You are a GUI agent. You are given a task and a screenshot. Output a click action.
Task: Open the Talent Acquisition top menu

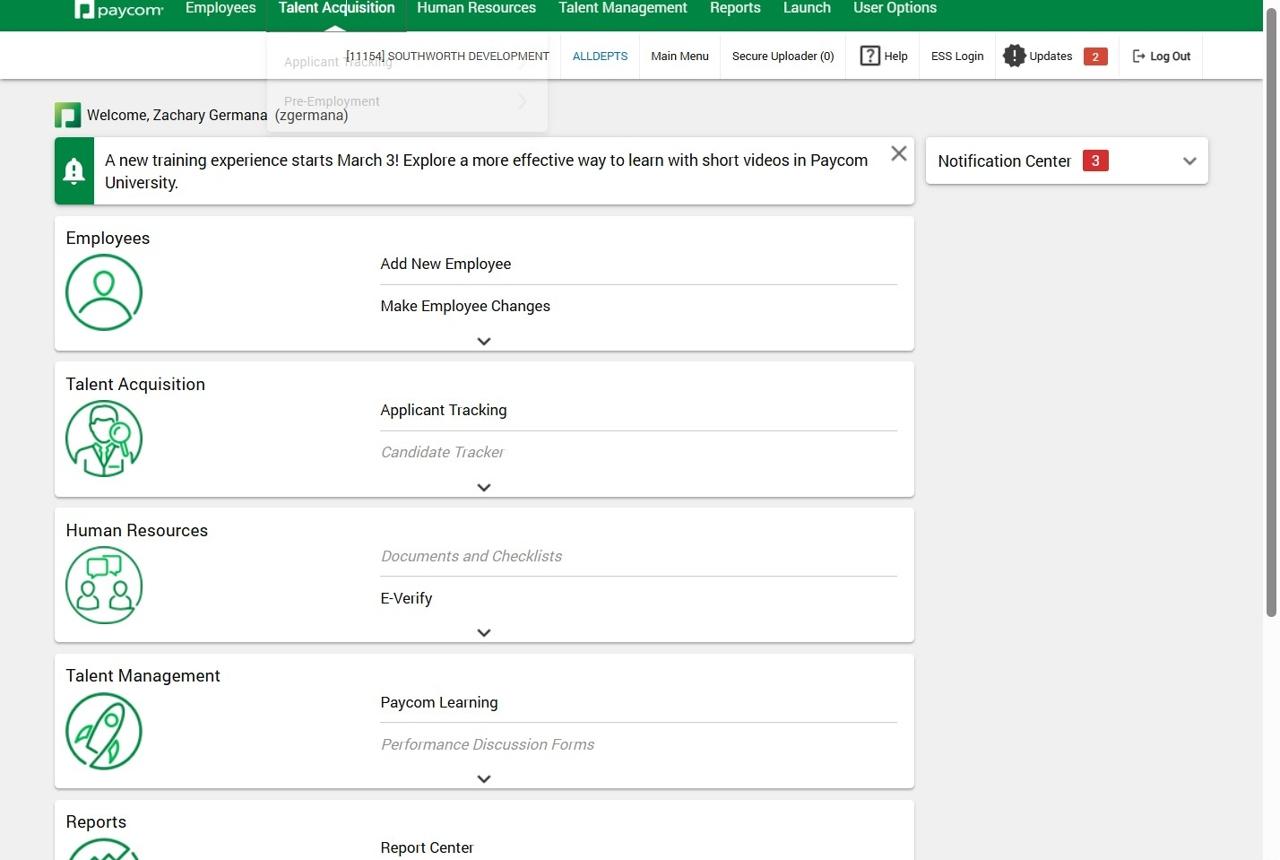pos(337,8)
